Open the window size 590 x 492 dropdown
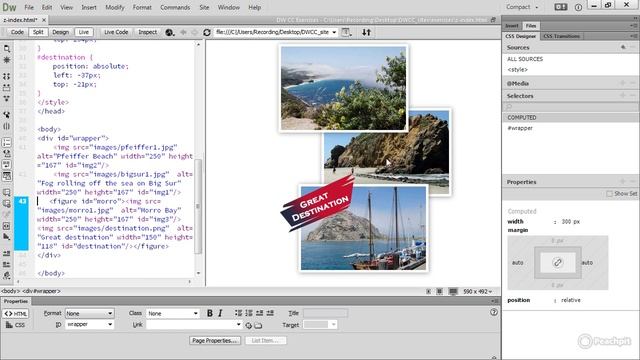640x360 pixels. point(478,291)
